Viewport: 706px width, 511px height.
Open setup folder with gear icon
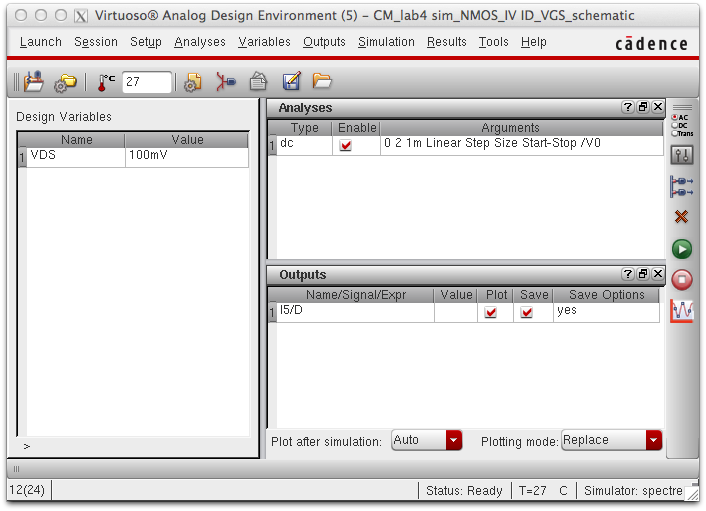coord(65,83)
